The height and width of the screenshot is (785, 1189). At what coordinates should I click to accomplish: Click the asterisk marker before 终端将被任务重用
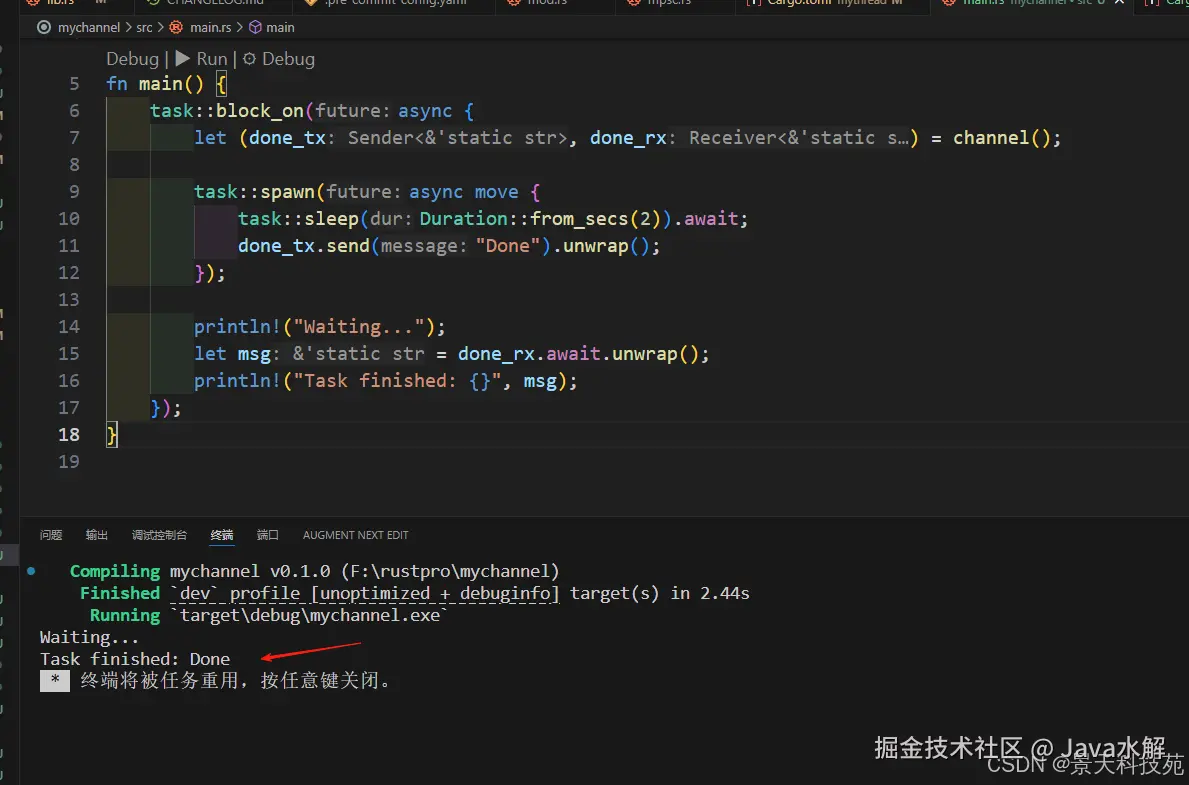[55, 681]
